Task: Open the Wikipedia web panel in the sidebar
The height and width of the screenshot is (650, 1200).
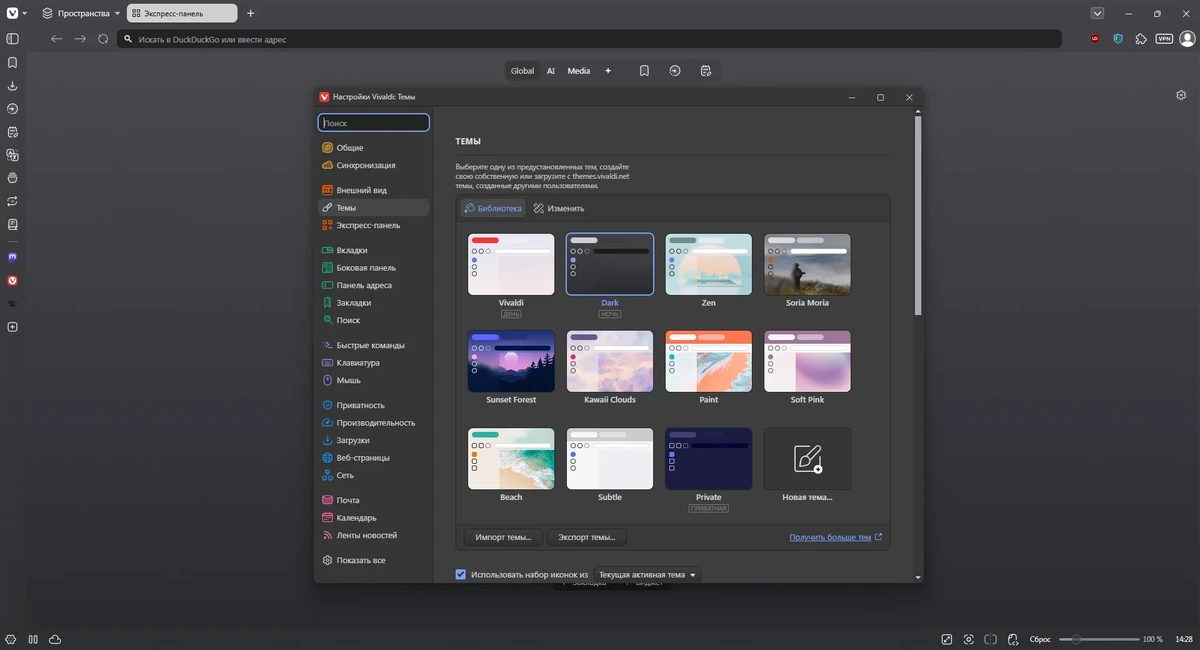Action: pos(13,304)
